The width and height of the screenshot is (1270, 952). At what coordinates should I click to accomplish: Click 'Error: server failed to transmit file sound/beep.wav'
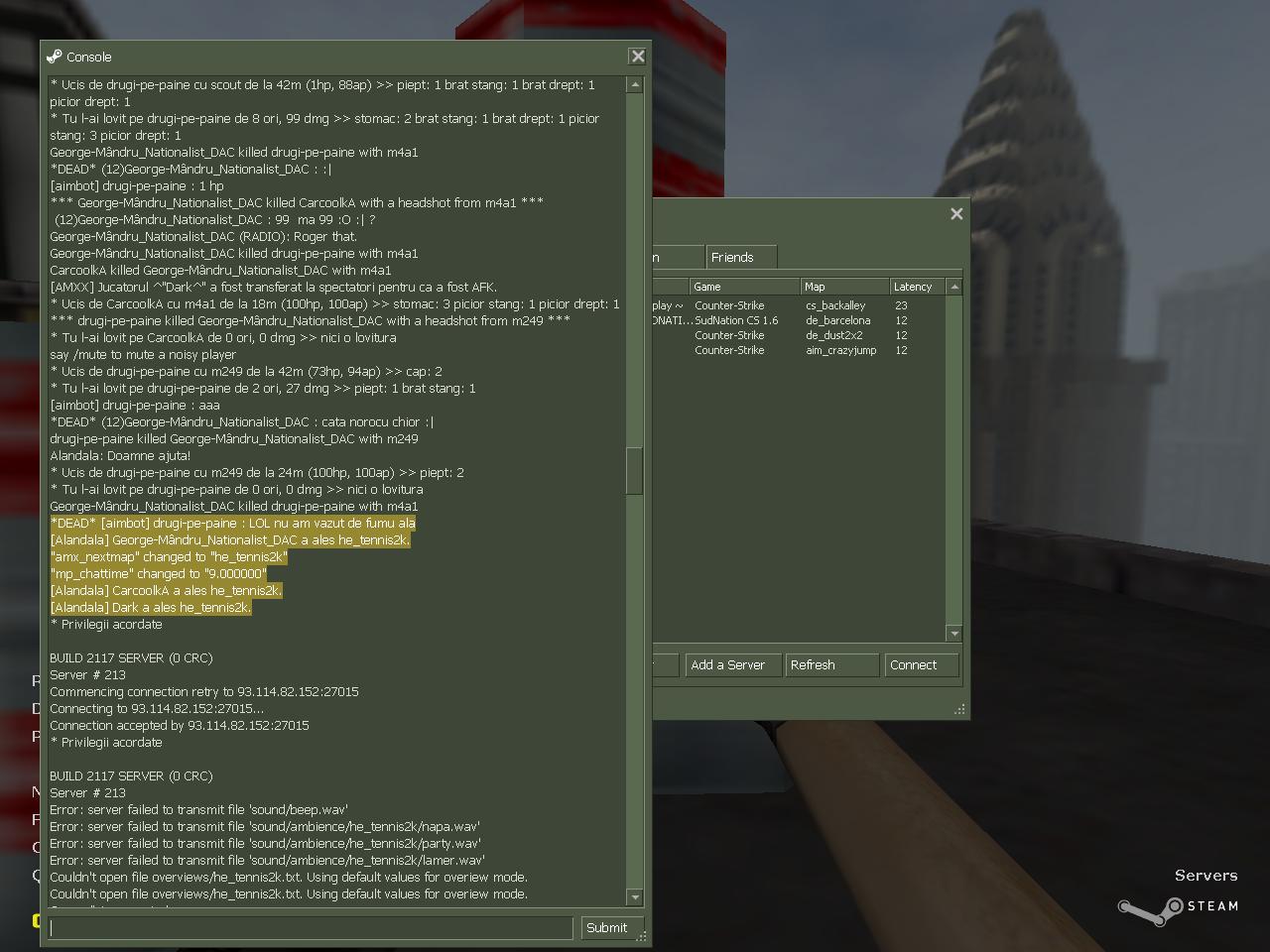click(198, 810)
